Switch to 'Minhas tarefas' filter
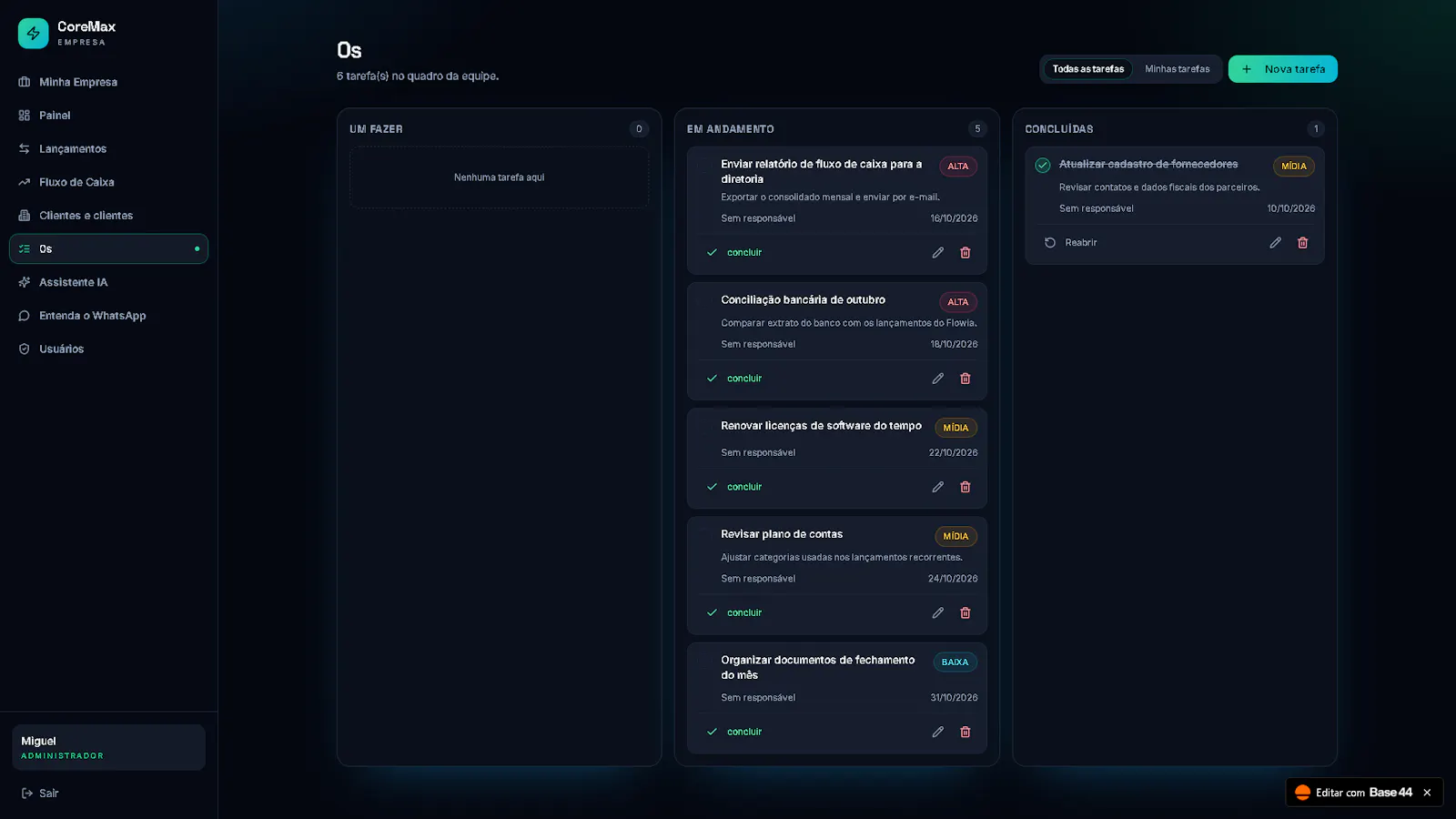 (1178, 69)
